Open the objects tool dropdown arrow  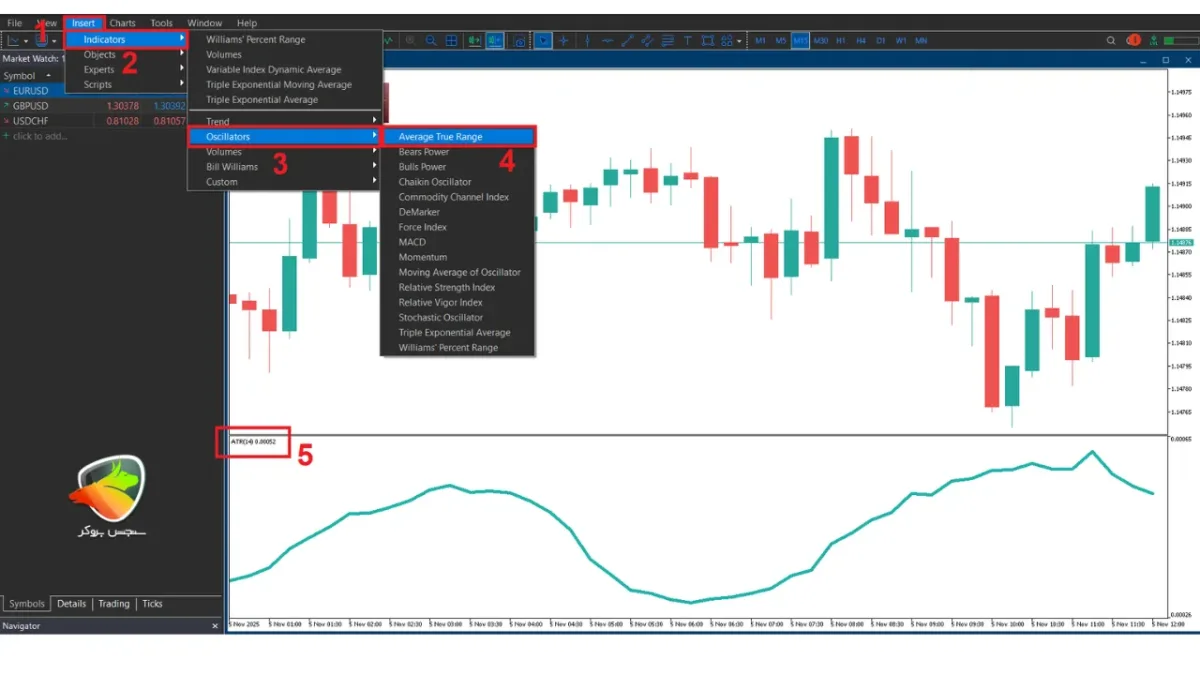(739, 42)
